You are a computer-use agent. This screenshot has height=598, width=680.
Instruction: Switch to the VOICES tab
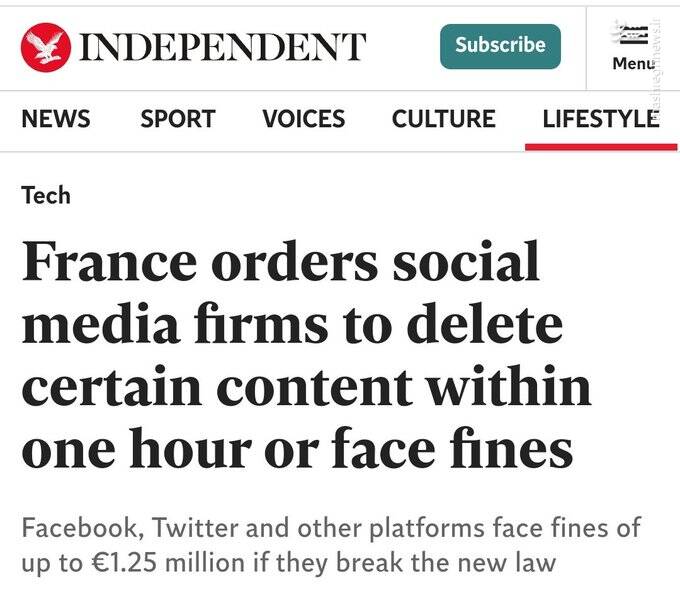pyautogui.click(x=303, y=119)
